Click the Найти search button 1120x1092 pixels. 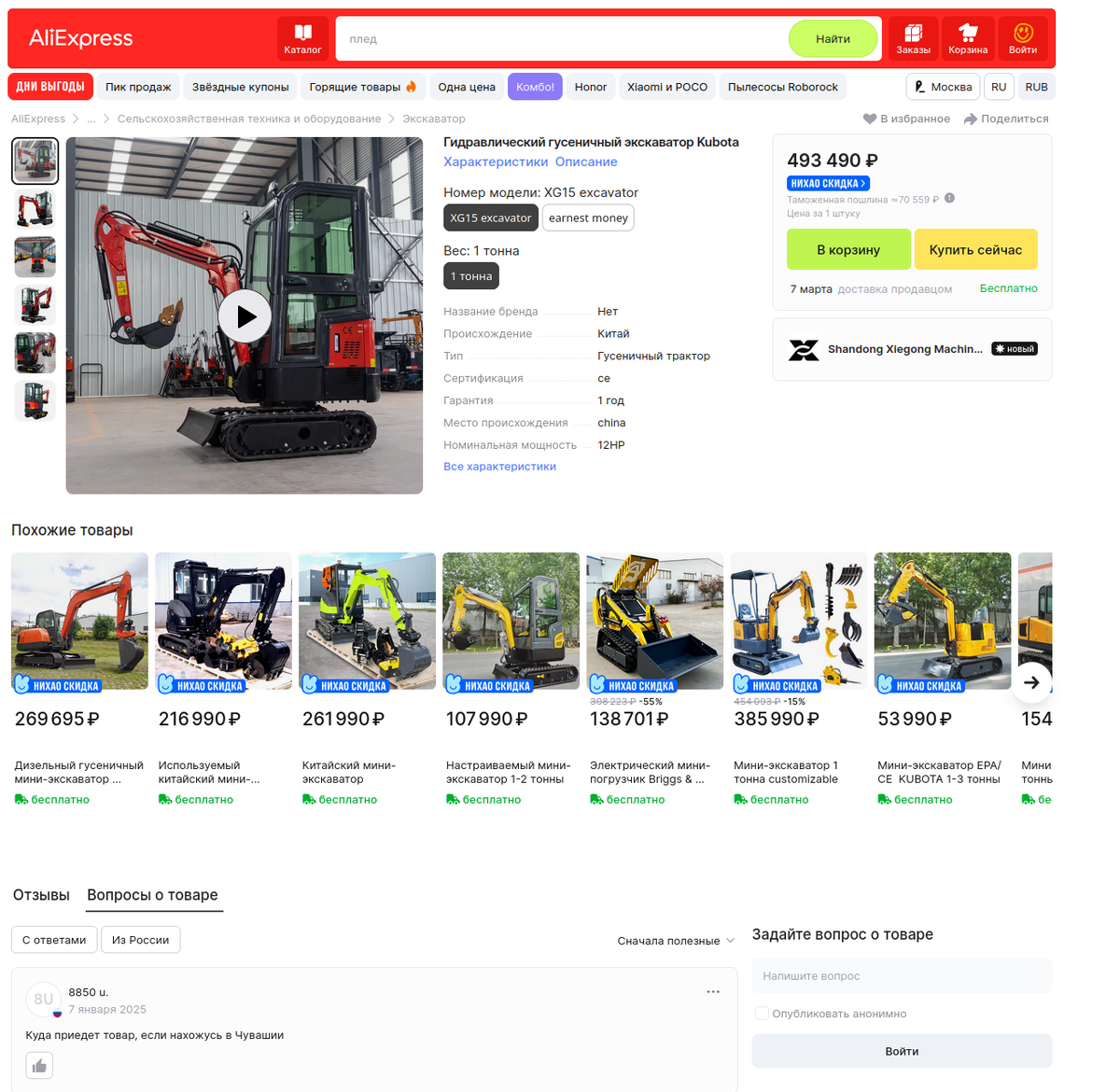(x=833, y=39)
